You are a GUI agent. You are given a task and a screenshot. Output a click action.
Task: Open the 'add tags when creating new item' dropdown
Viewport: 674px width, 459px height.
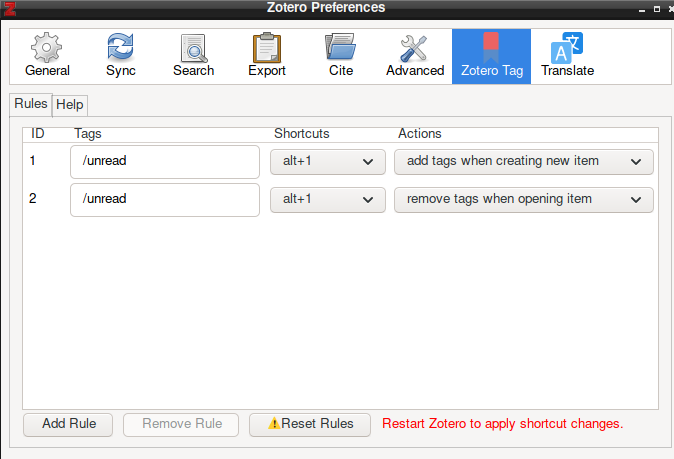coord(524,162)
